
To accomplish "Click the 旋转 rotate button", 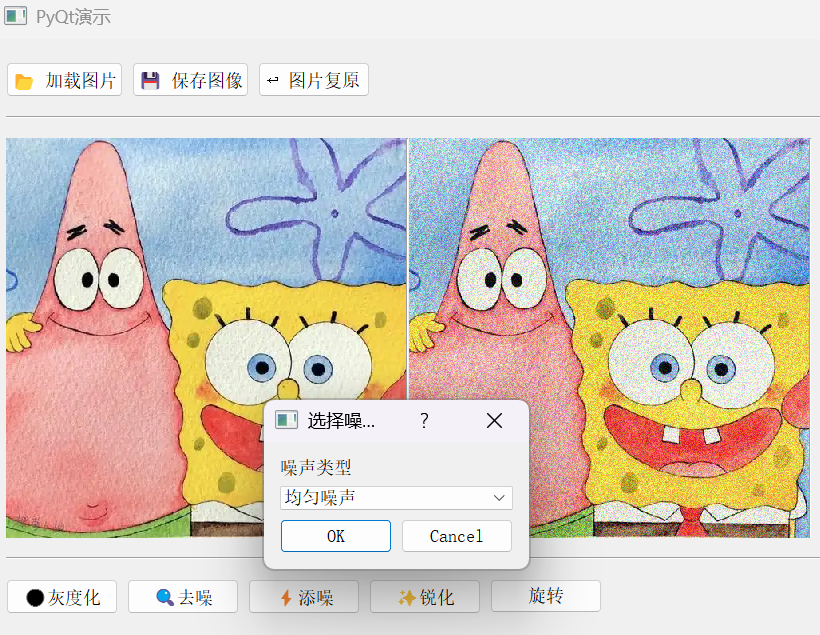I will [546, 596].
